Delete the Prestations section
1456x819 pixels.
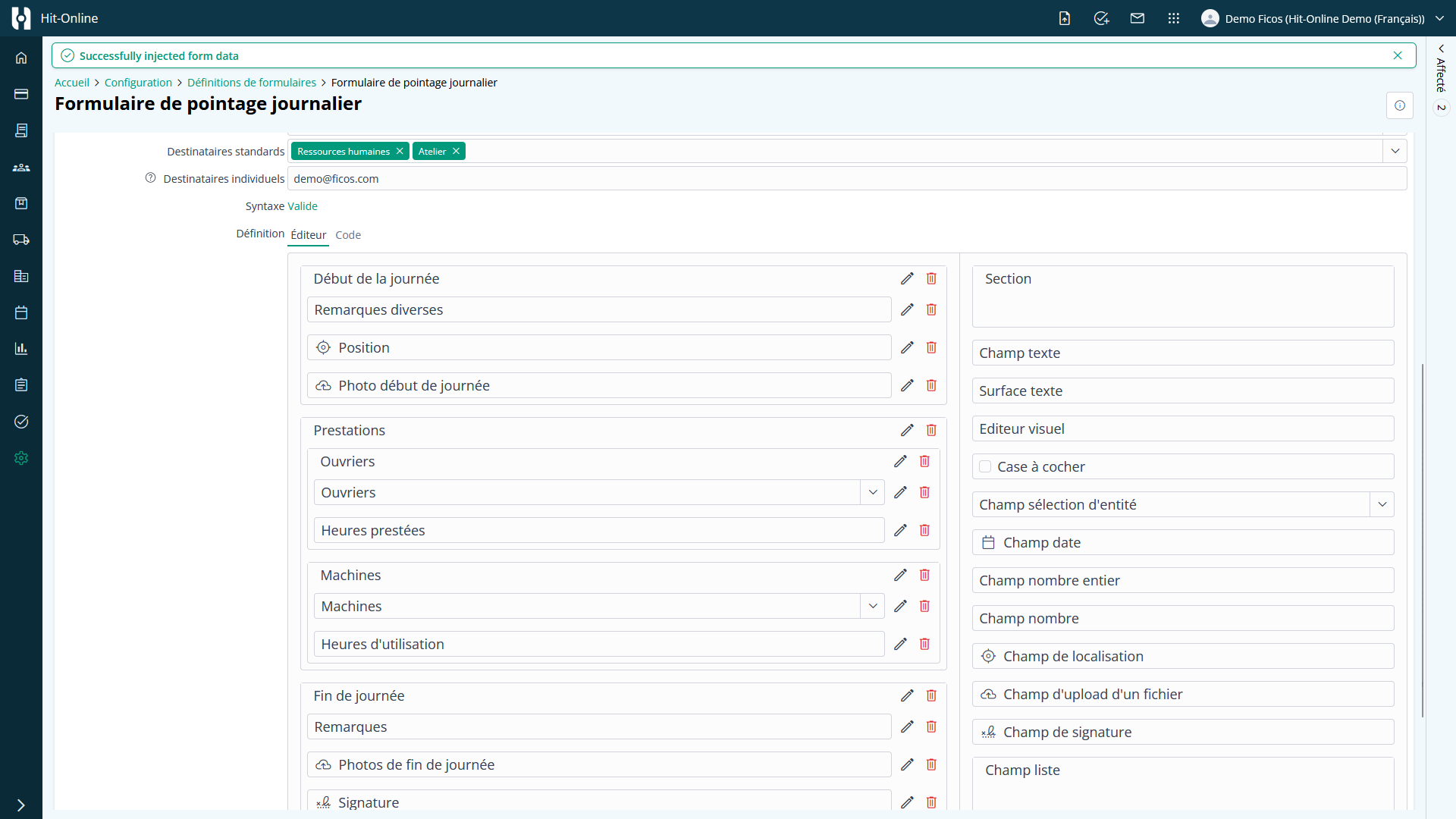pyautogui.click(x=931, y=431)
